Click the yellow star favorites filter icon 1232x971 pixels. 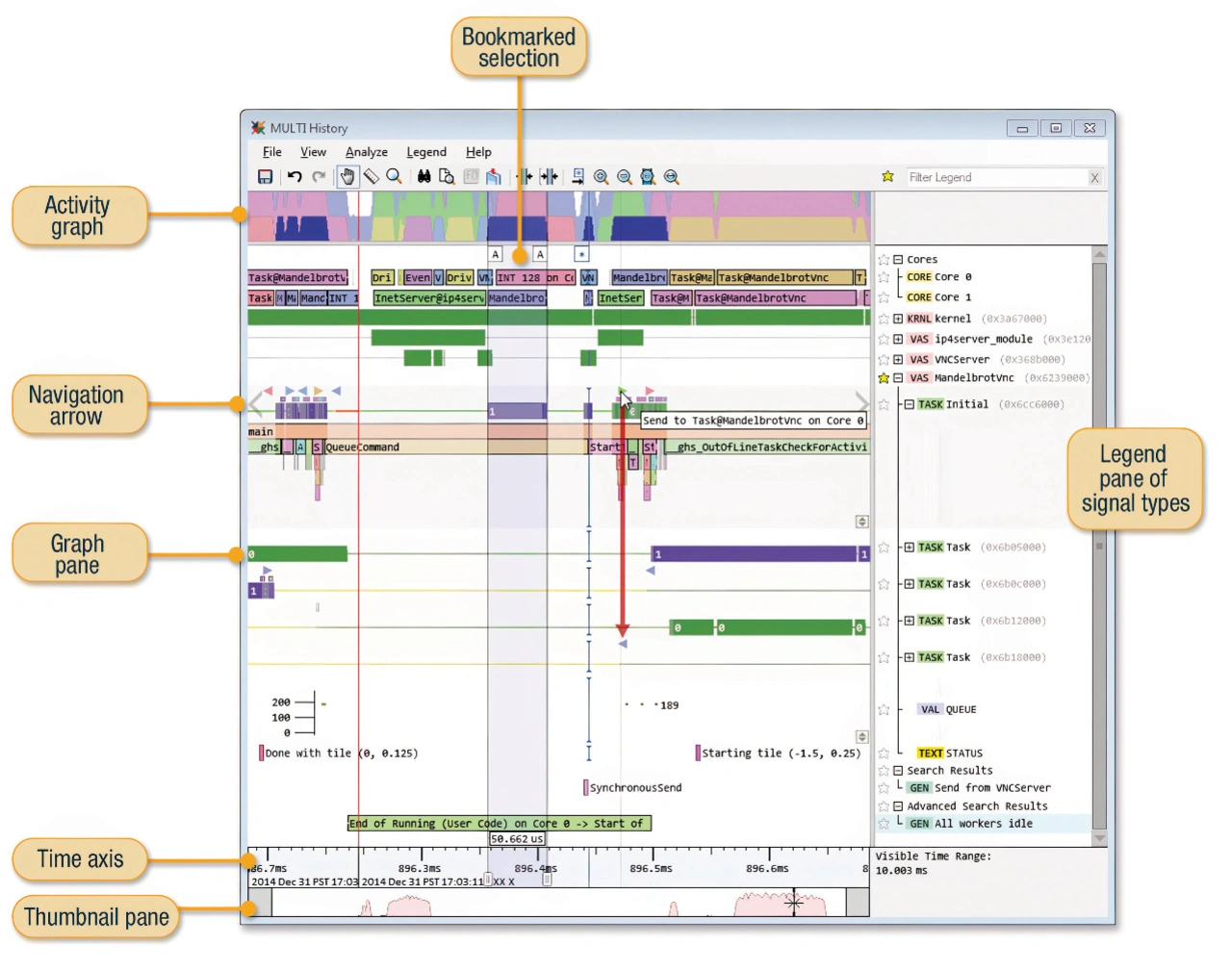click(887, 177)
